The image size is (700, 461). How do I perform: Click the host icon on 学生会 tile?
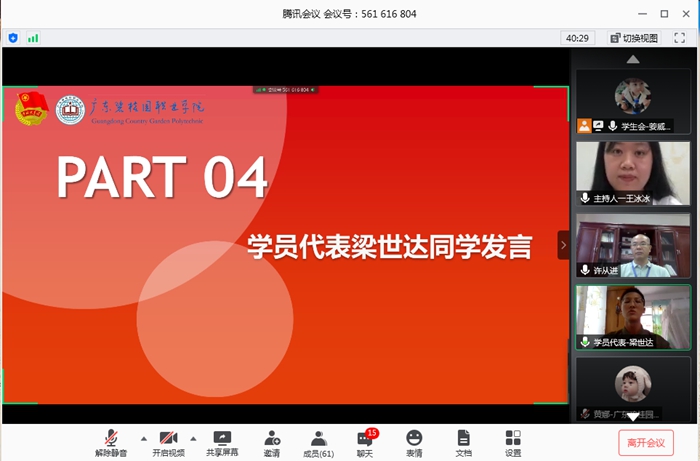point(584,126)
